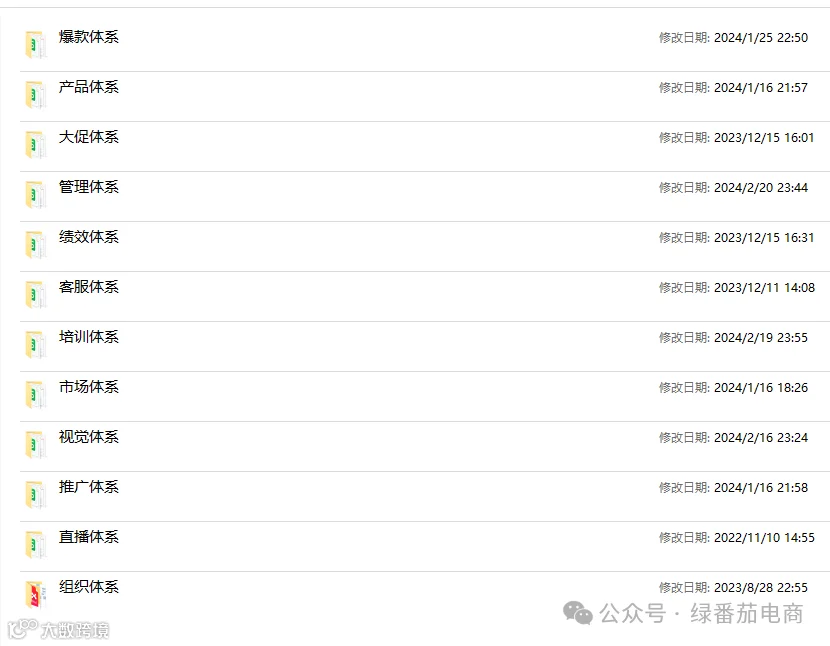Select the 直播体系 folder icon

click(35, 545)
